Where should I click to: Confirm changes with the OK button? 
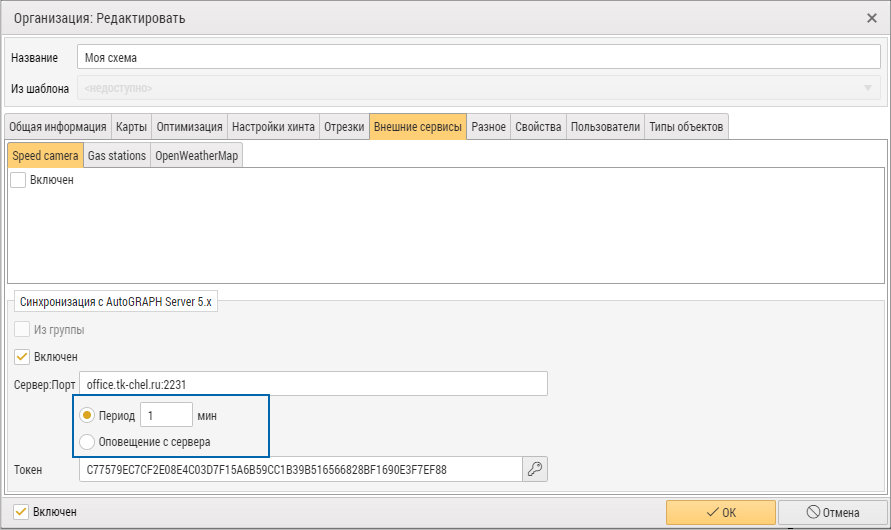(721, 512)
